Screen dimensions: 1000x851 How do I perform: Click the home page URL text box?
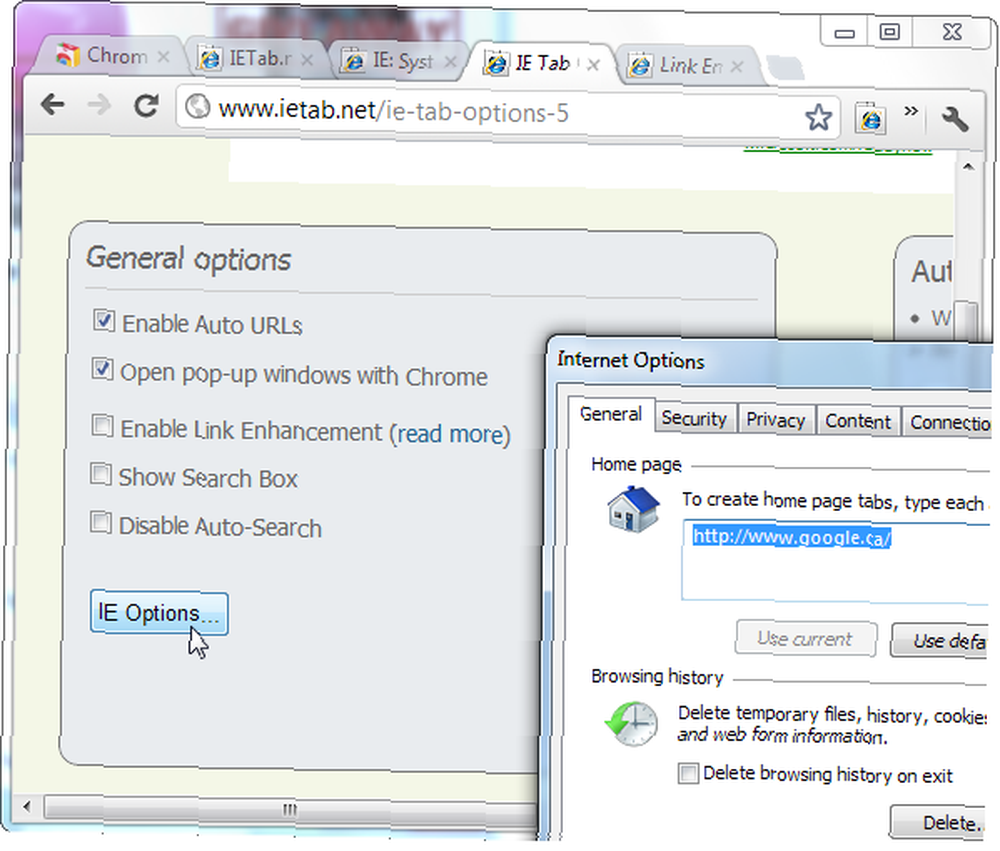click(835, 561)
